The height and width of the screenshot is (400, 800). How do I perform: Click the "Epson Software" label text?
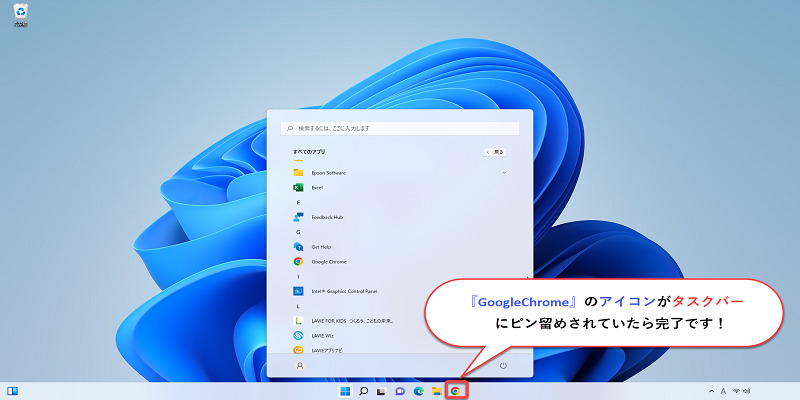pos(329,173)
